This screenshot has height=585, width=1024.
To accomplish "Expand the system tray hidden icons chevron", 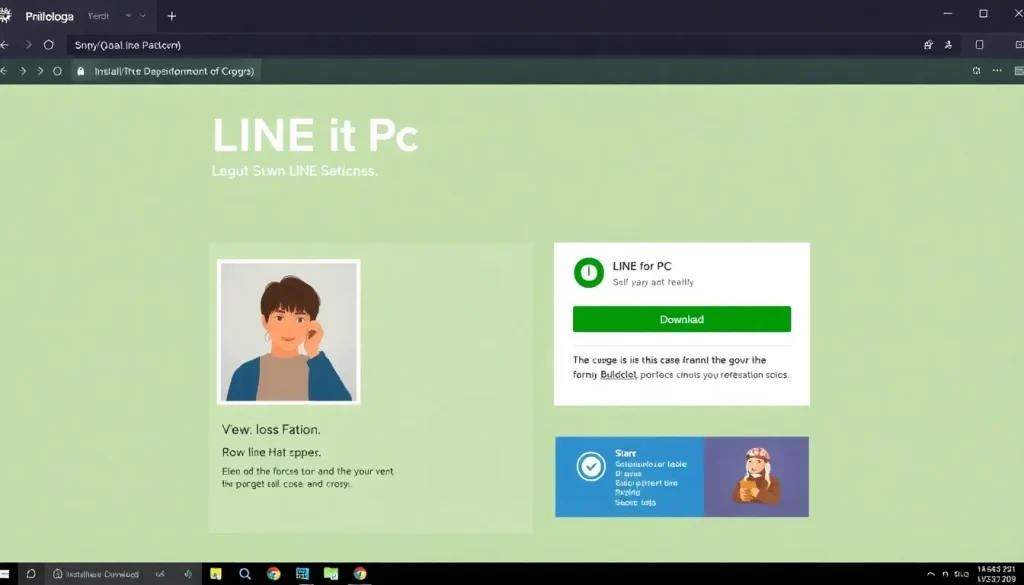I will pyautogui.click(x=931, y=574).
